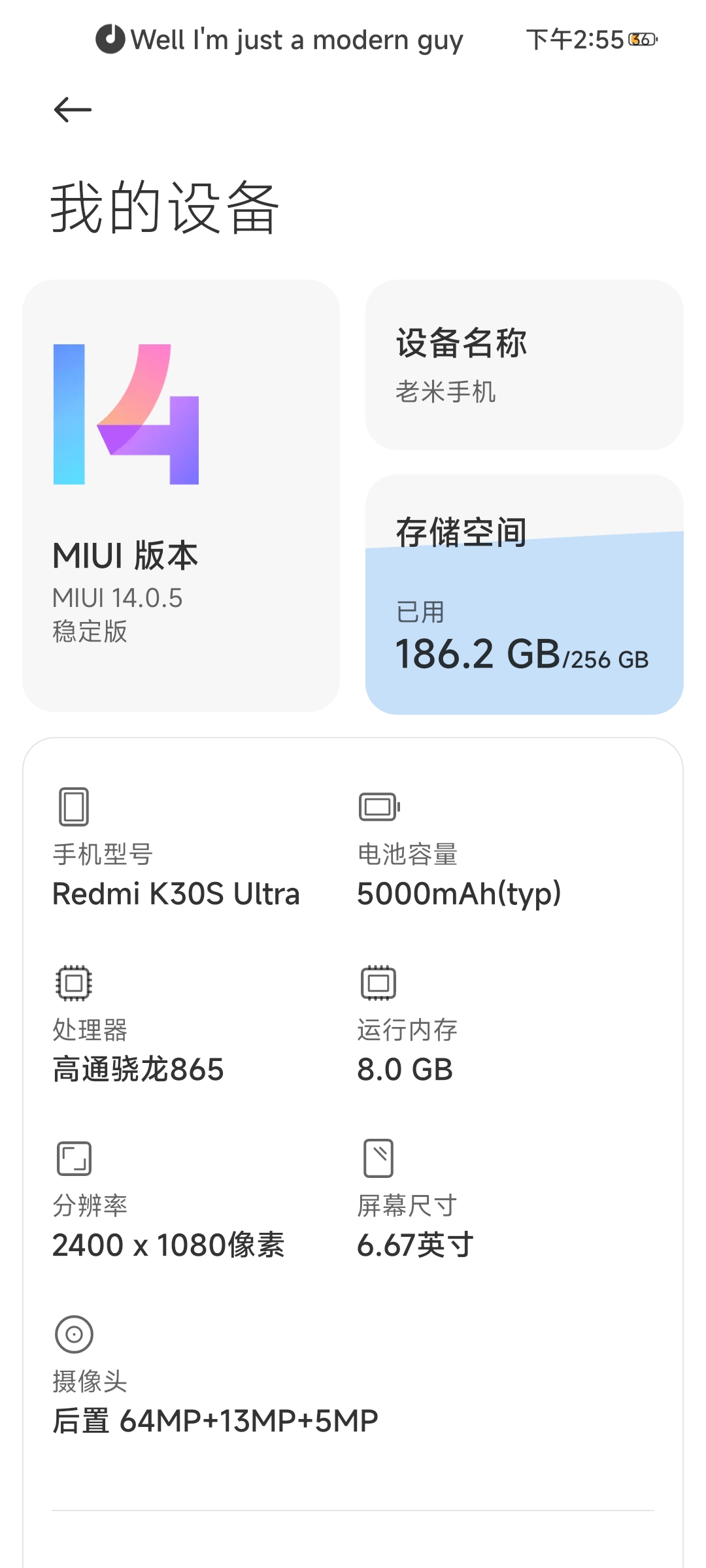The height and width of the screenshot is (1568, 706).
Task: Tap the phone model icon
Action: coord(74,806)
